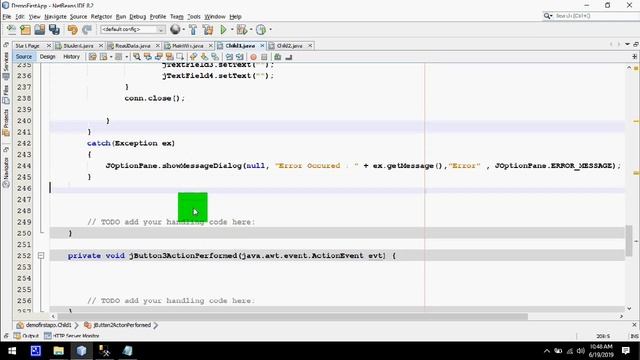Screen dimensions: 640x360
Task: Click the Save All toolbar icon
Action: coord(54,29)
